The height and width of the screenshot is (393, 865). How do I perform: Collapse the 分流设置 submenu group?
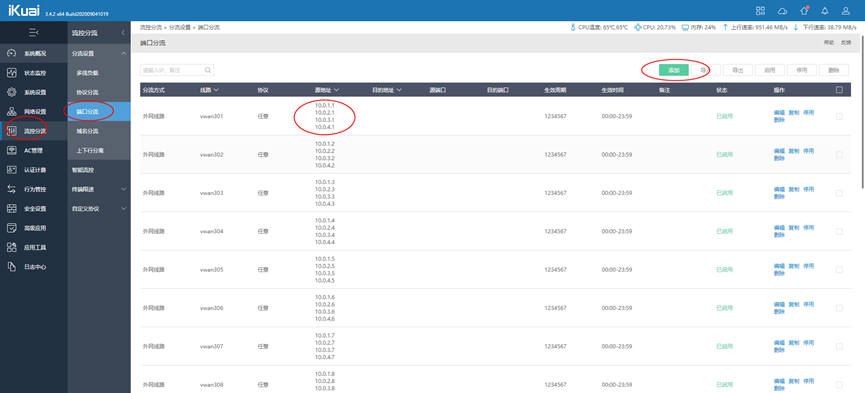coord(123,54)
